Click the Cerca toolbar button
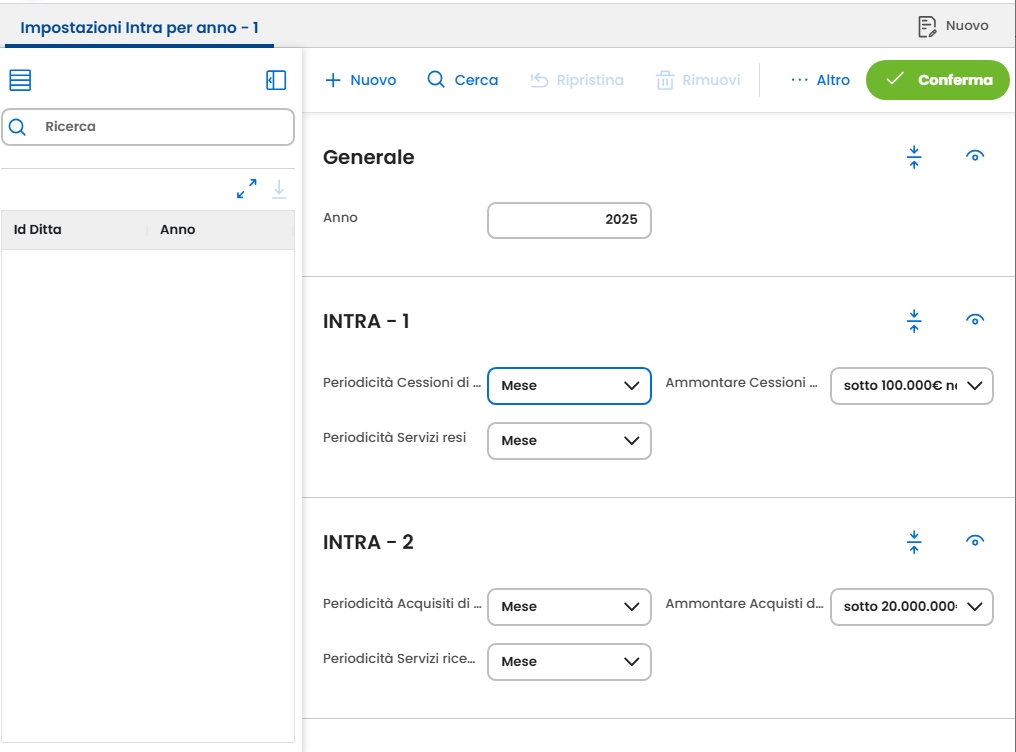 462,80
